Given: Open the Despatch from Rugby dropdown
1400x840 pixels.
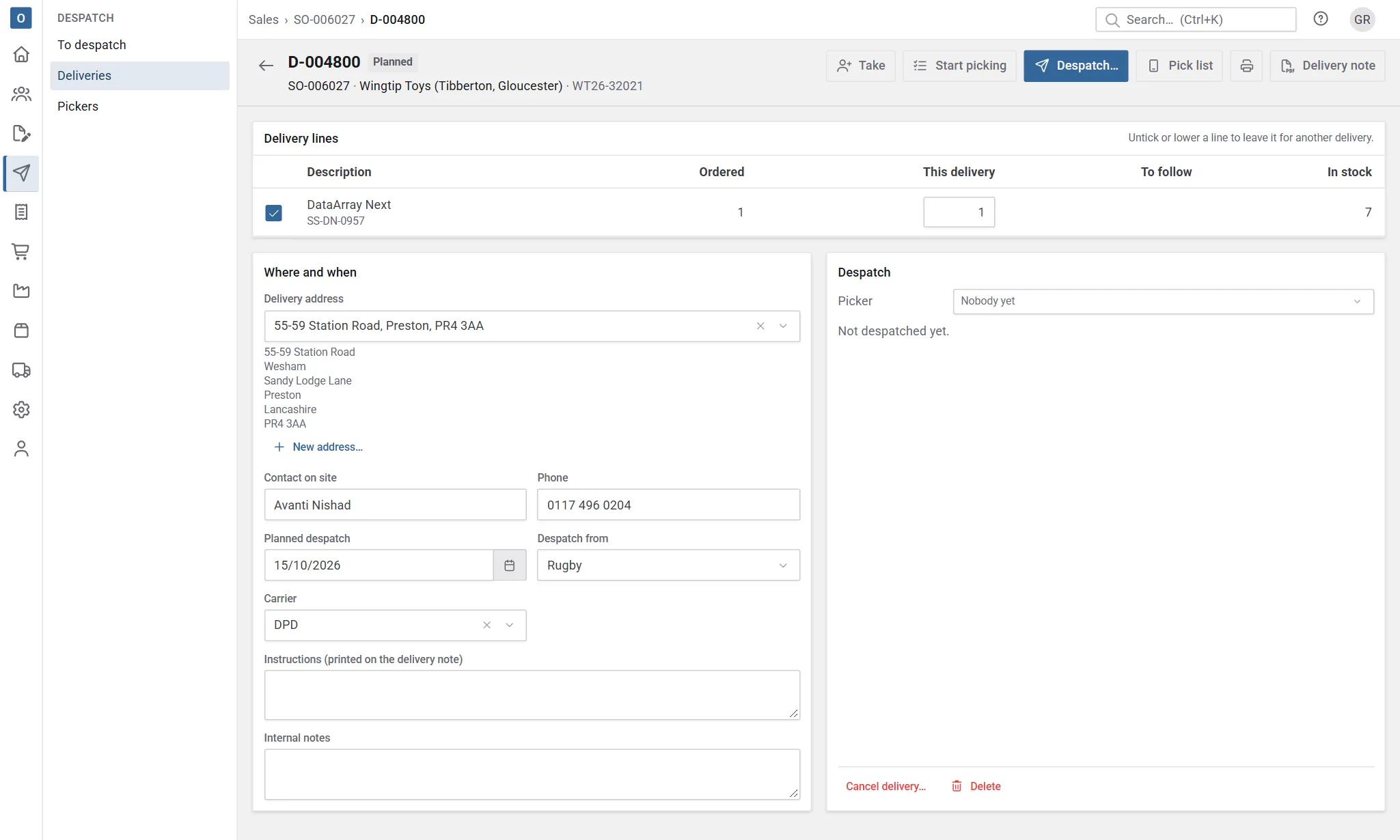Looking at the screenshot, I should [668, 565].
